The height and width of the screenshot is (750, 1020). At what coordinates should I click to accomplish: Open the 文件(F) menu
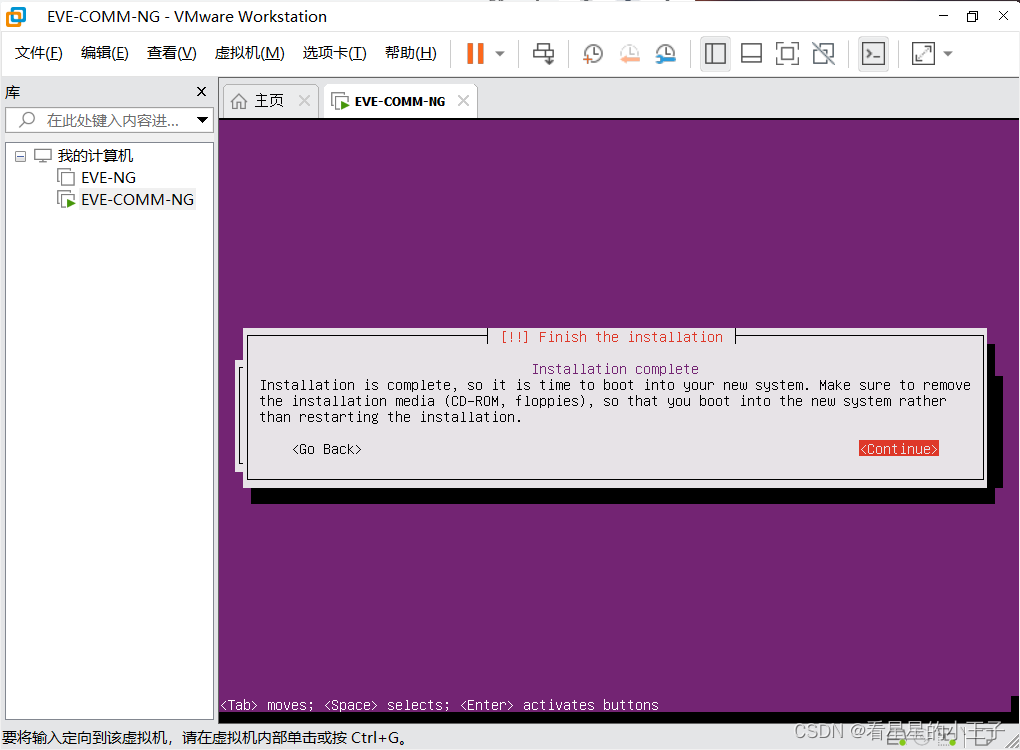[38, 53]
